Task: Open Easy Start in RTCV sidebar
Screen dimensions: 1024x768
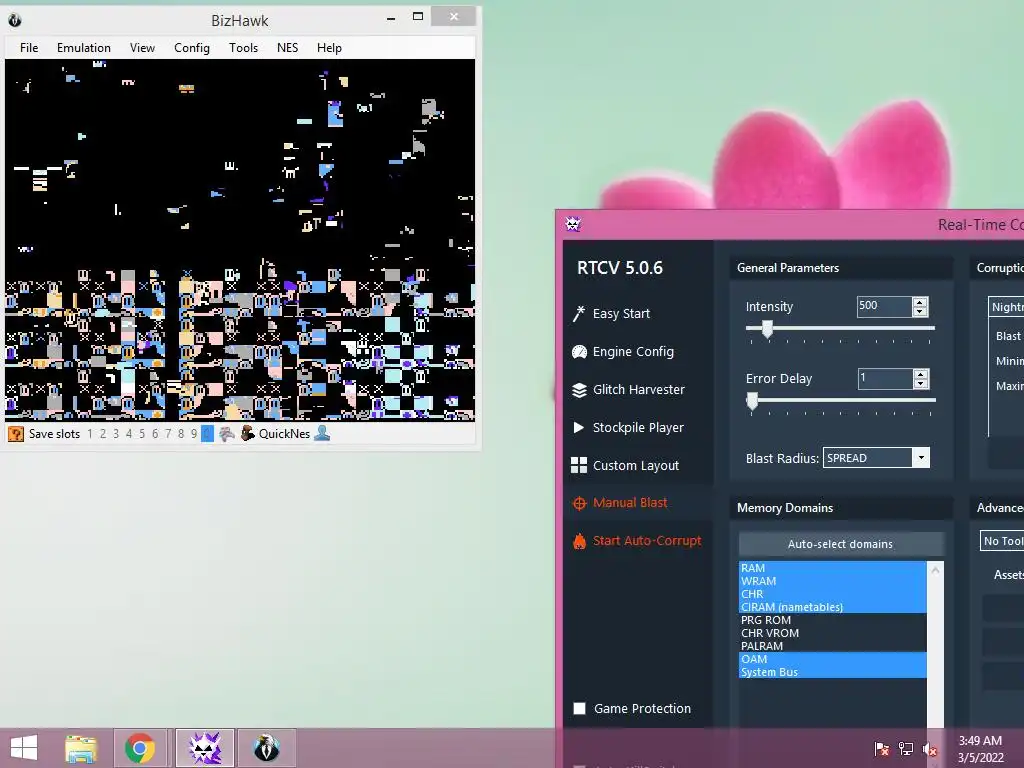Action: pyautogui.click(x=620, y=313)
